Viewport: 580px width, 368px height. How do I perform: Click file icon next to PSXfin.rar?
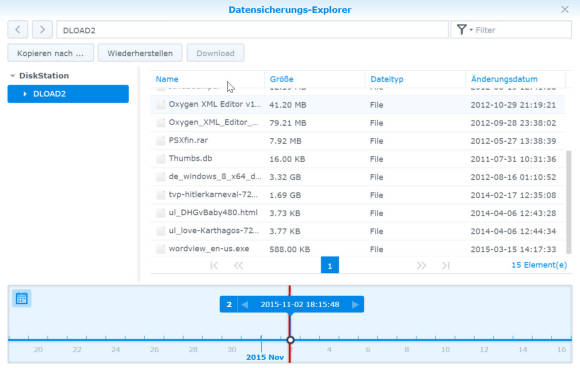tap(161, 141)
